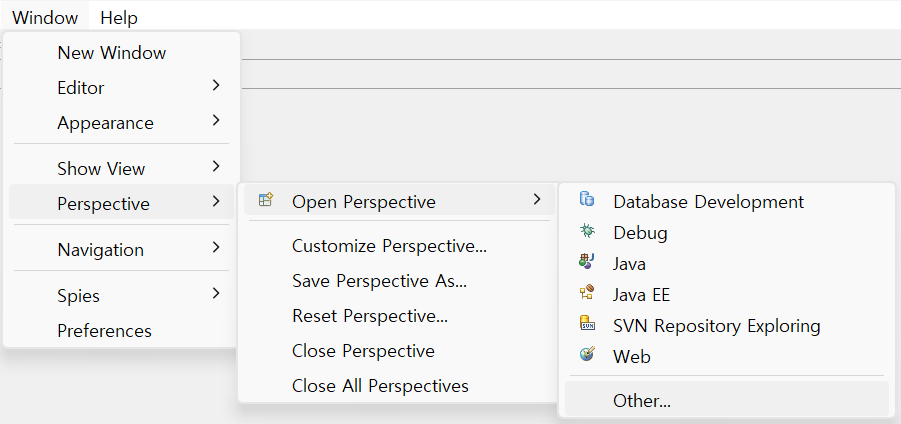Click the Java perspective icon
Screen dimensions: 901x424
[x=587, y=263]
